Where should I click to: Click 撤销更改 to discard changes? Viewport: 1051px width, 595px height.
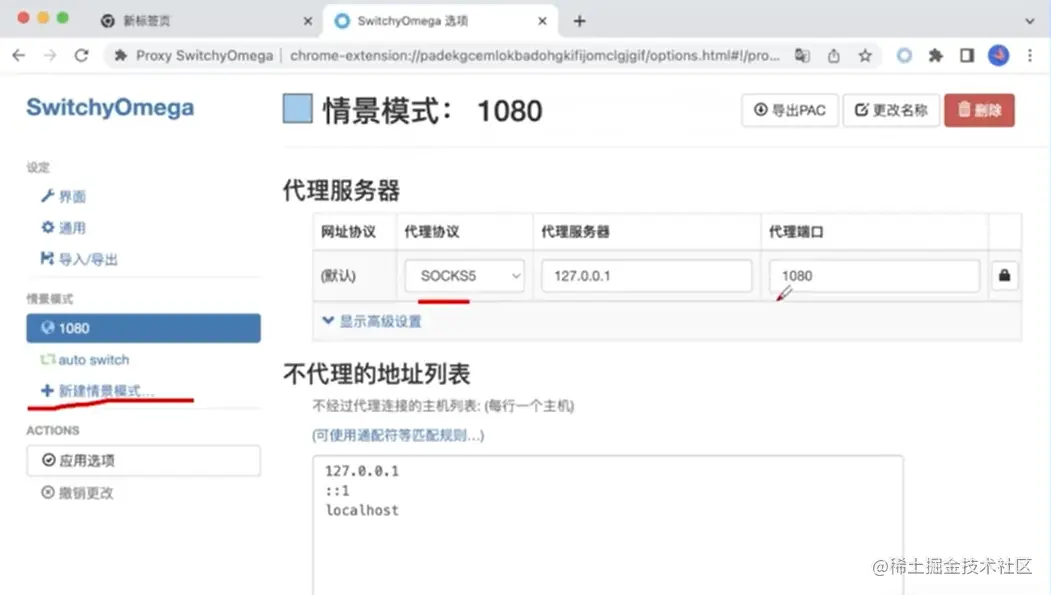pos(77,492)
